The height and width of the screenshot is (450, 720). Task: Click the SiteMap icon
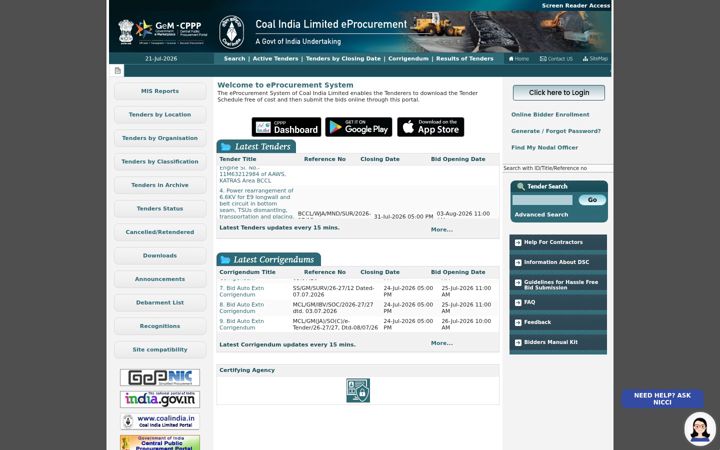point(585,59)
